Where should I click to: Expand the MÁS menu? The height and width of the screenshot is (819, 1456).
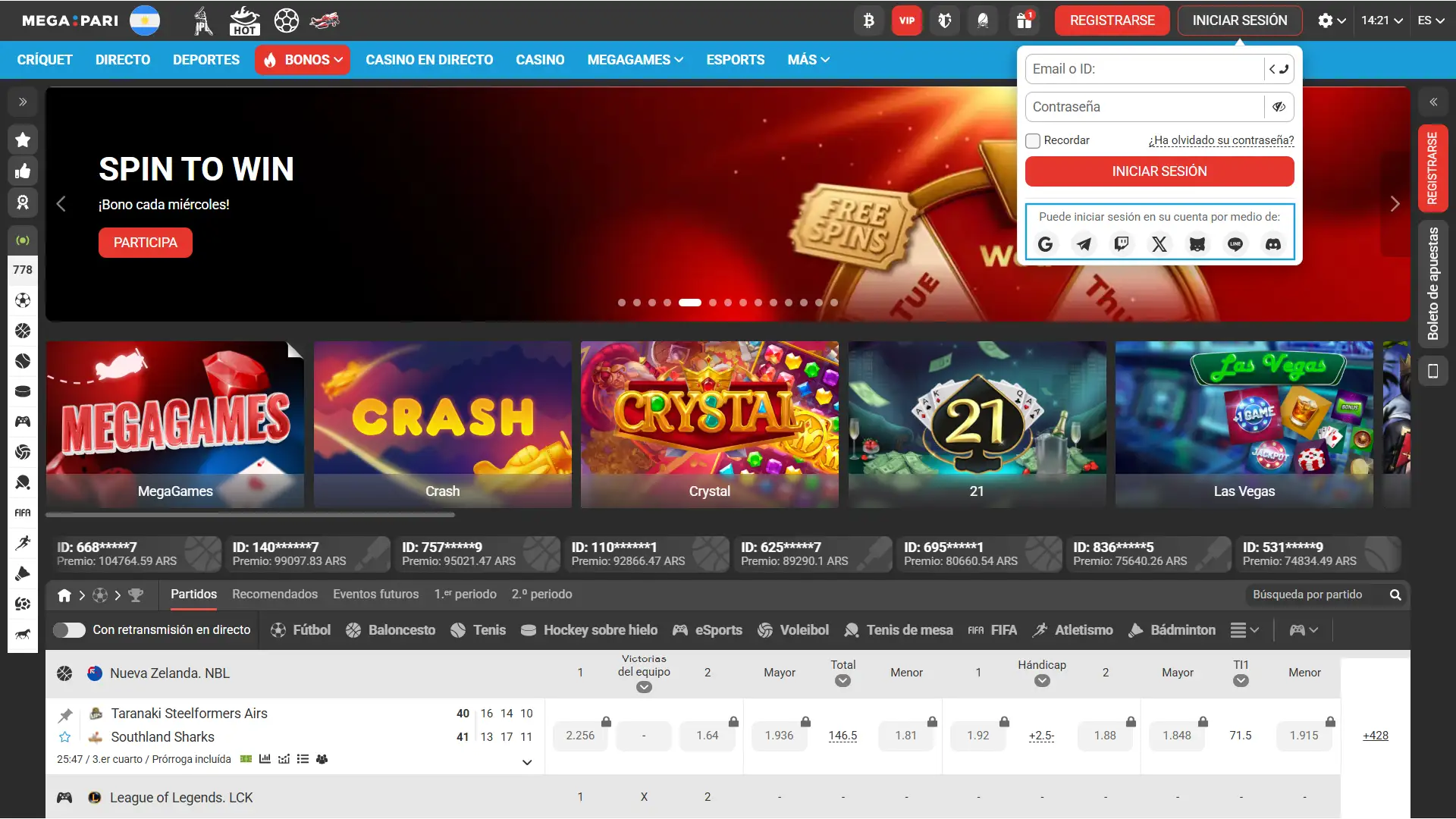[x=808, y=60]
